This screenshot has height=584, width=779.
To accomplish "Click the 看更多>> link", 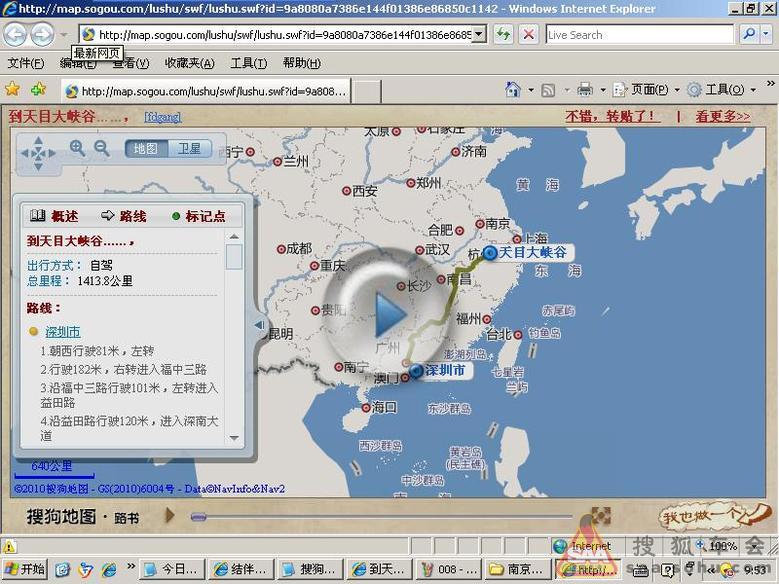I will (x=722, y=117).
